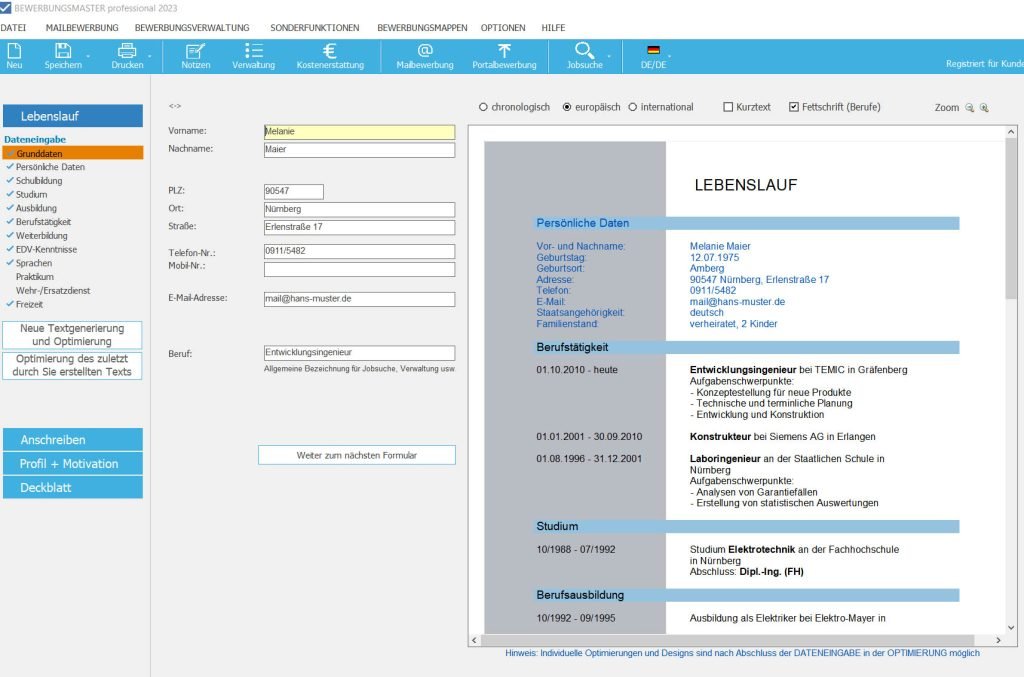The image size is (1024, 677).
Task: Zoom out the preview with minus magnifier
Action: pos(970,108)
